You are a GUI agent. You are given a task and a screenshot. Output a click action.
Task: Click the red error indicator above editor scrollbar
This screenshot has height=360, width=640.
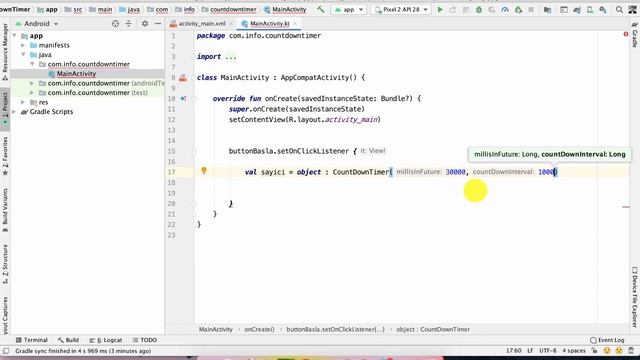[x=626, y=34]
